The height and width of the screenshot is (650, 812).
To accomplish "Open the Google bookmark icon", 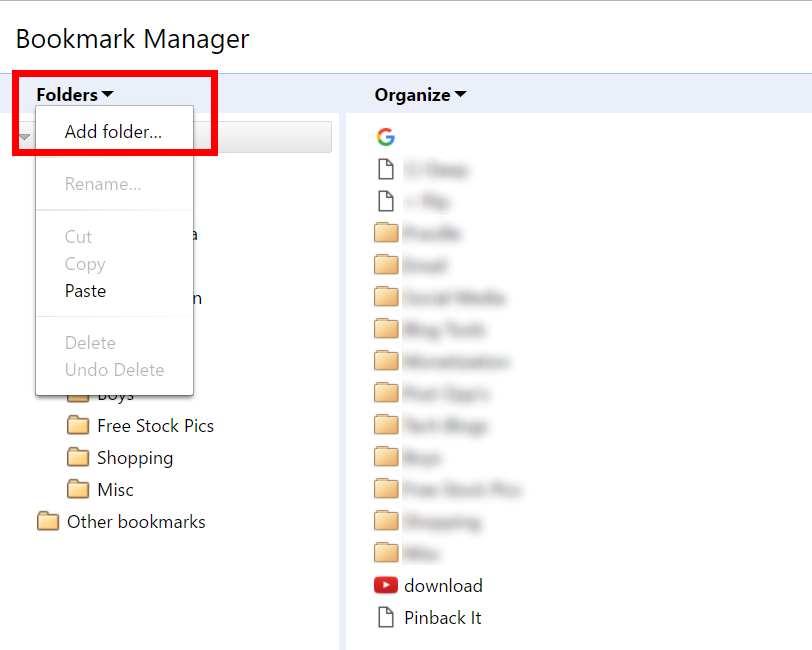I will (x=386, y=137).
